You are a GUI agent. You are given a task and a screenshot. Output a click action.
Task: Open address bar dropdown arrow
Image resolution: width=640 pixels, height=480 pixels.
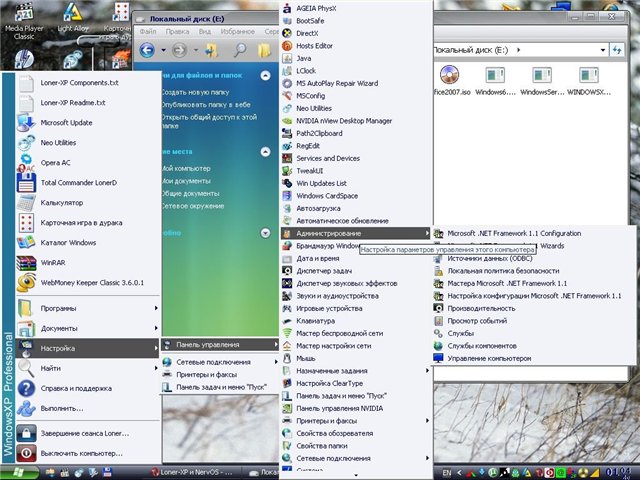(x=602, y=50)
